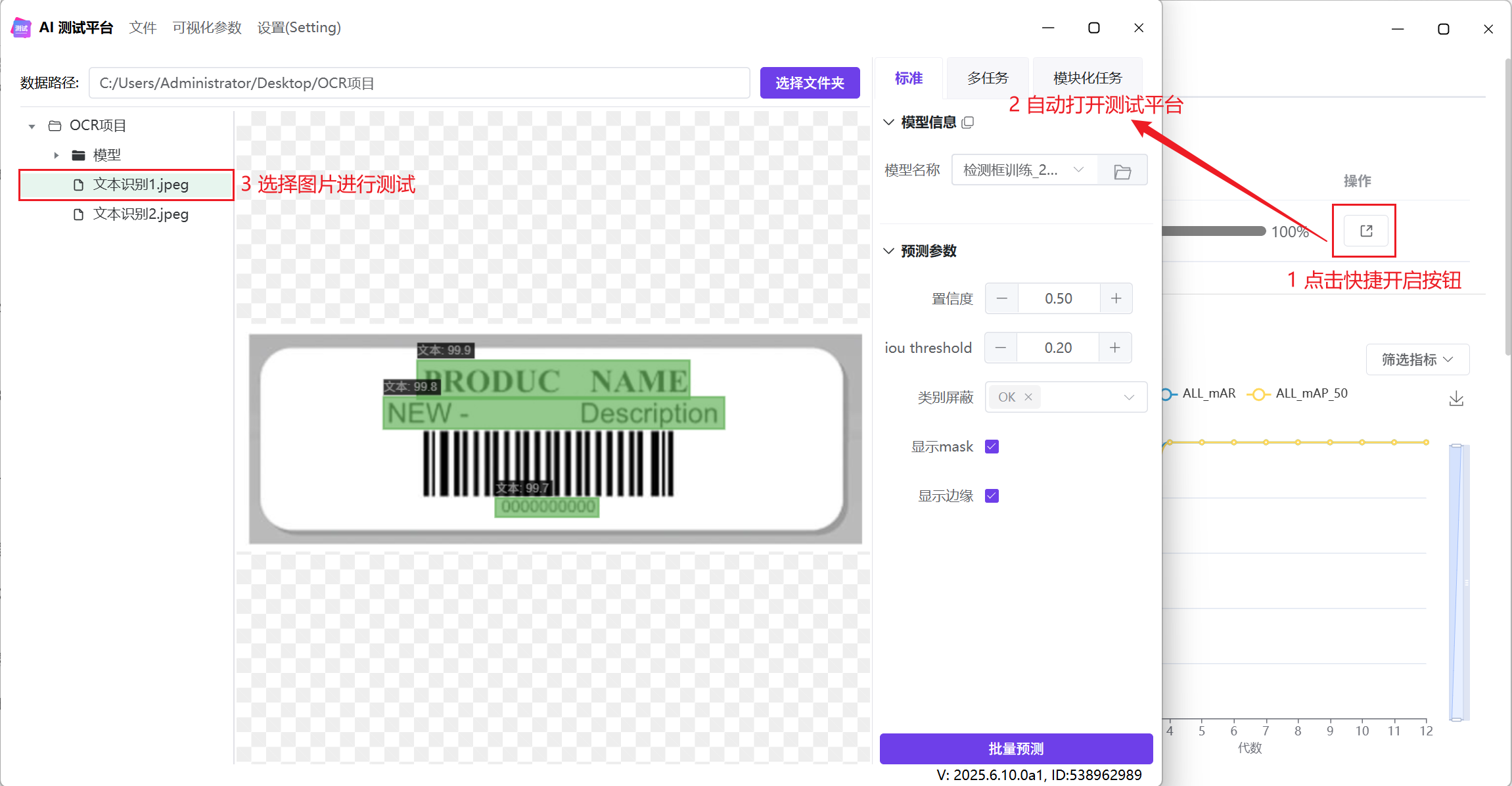The height and width of the screenshot is (786, 1512).
Task: Click the version text V: 2025.6.10.0a1
Action: [990, 775]
